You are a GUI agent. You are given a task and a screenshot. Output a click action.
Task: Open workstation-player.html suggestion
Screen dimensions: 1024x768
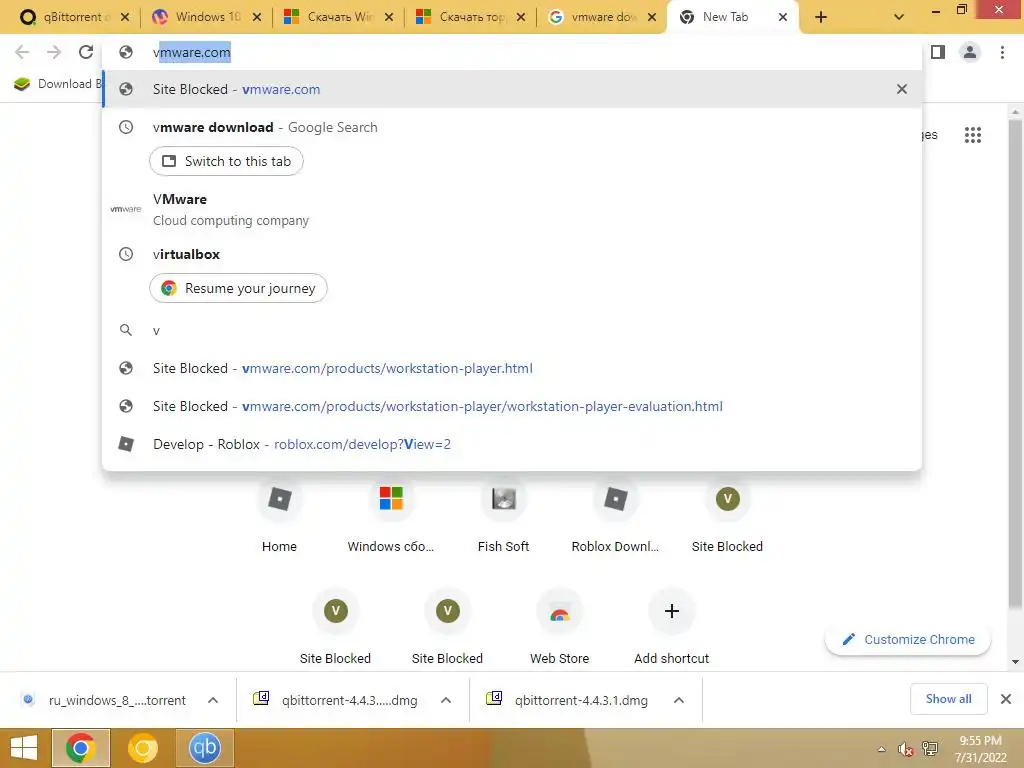[x=512, y=368]
